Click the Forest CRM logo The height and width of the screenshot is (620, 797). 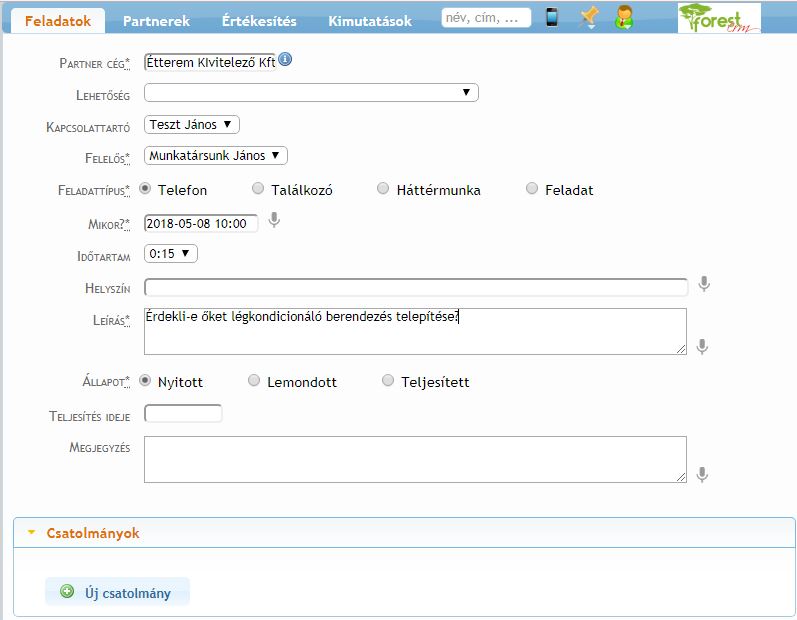coord(718,18)
